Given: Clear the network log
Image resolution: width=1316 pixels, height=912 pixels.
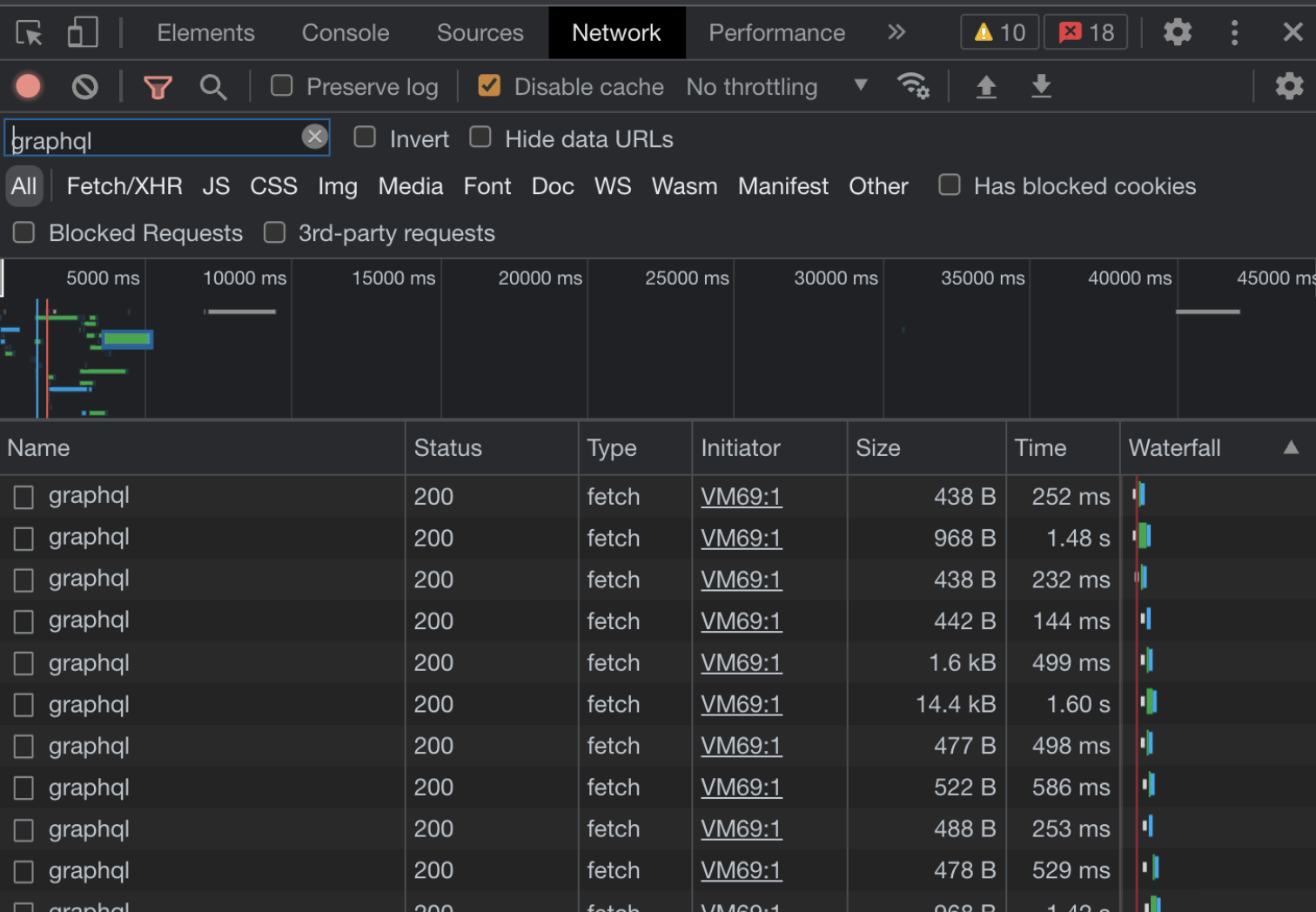Looking at the screenshot, I should (x=84, y=86).
